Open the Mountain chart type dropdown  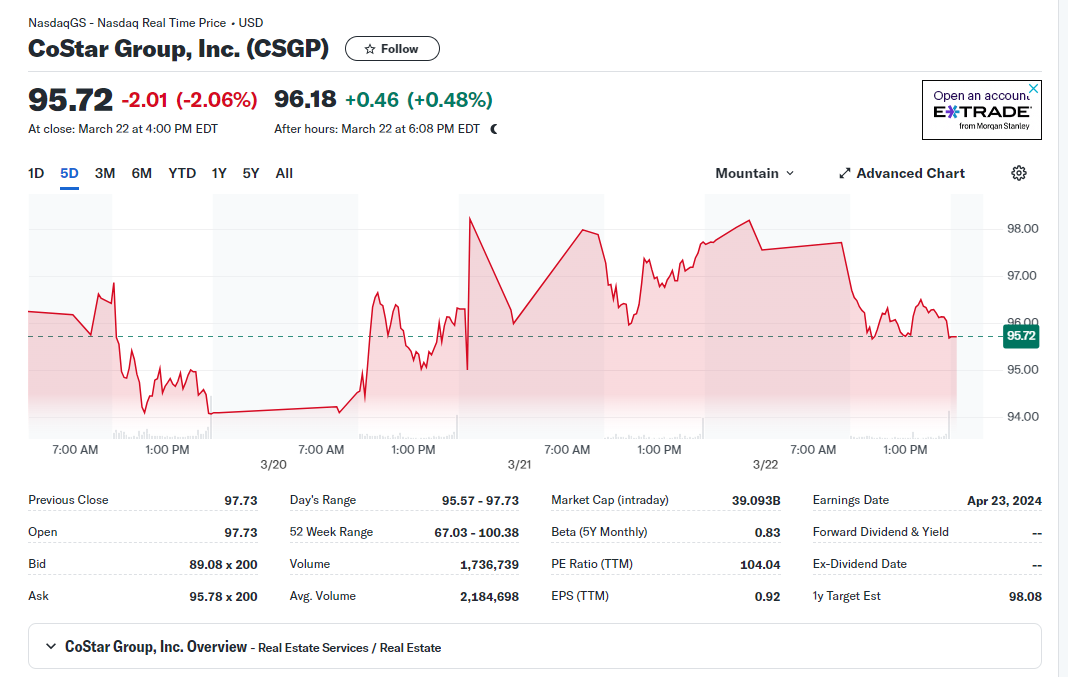(755, 173)
